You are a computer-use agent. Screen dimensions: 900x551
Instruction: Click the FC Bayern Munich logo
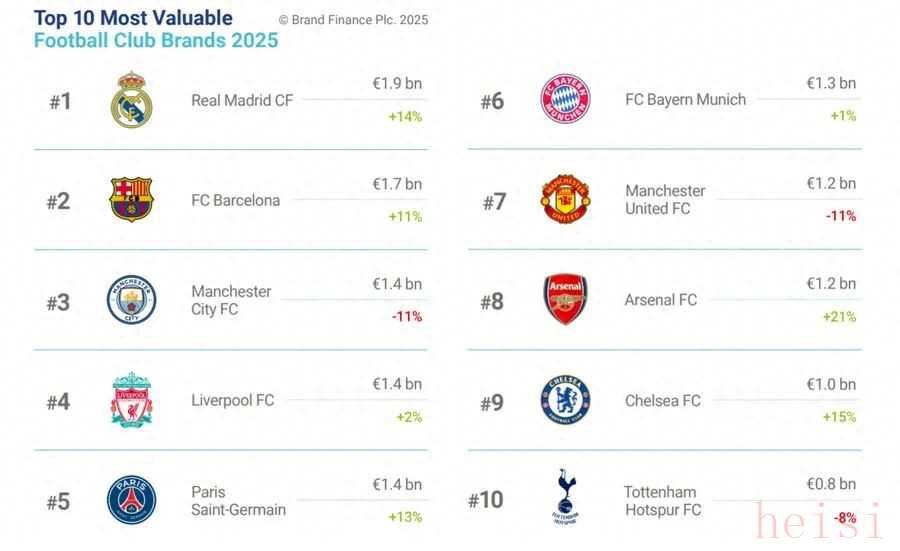(565, 98)
